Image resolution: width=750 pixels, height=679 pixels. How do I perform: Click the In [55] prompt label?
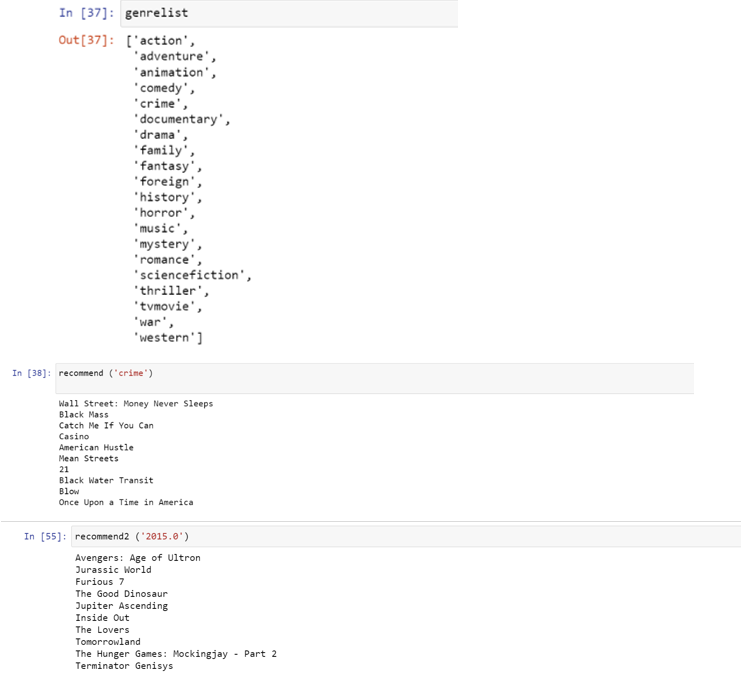tap(45, 537)
